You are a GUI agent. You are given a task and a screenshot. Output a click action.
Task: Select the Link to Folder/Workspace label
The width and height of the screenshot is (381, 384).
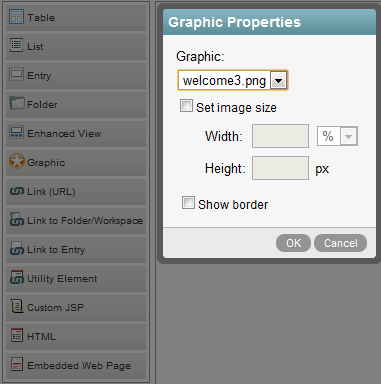coord(85,221)
